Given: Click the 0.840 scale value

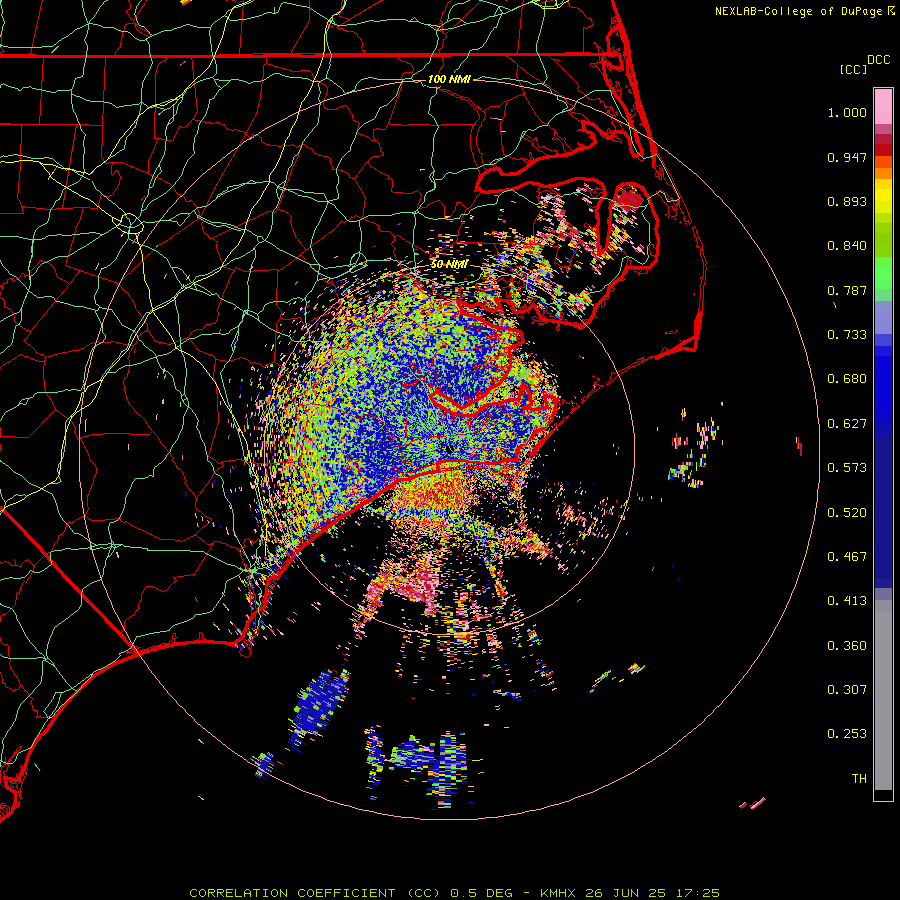Looking at the screenshot, I should (x=847, y=246).
